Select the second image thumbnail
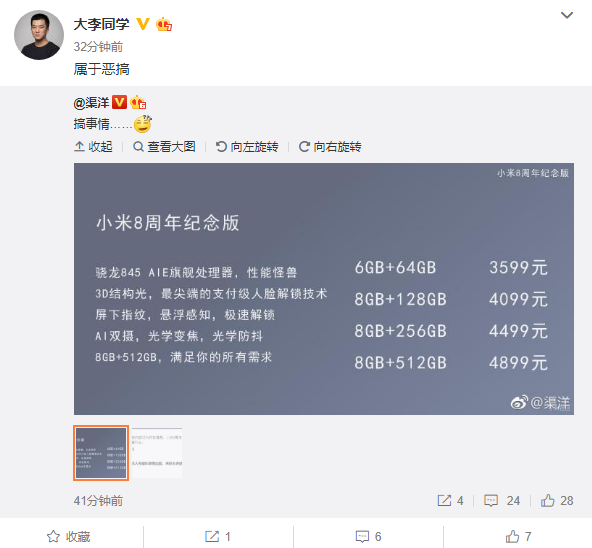The height and width of the screenshot is (548, 592). click(x=157, y=453)
